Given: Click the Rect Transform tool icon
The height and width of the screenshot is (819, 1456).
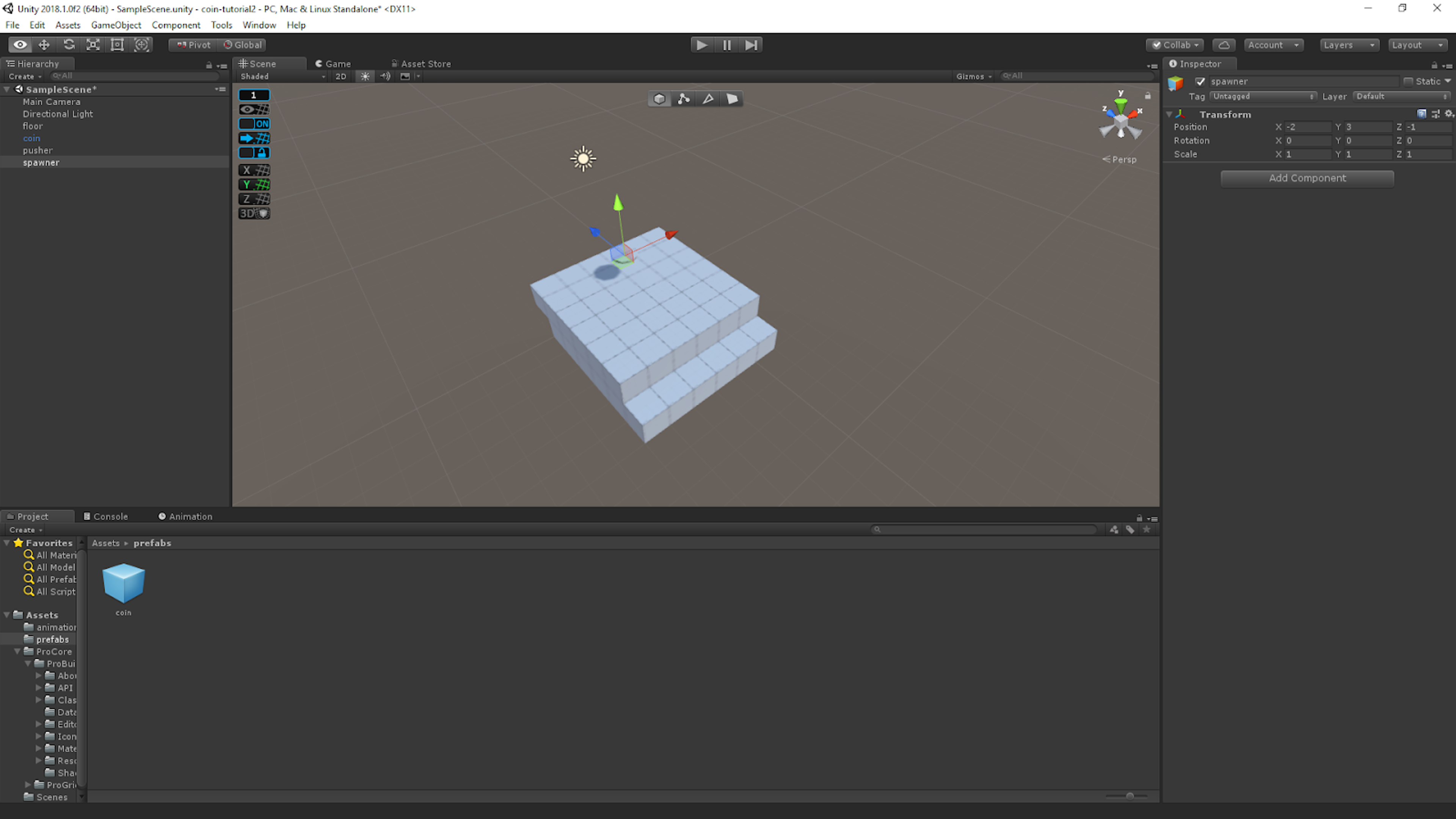Looking at the screenshot, I should point(117,44).
